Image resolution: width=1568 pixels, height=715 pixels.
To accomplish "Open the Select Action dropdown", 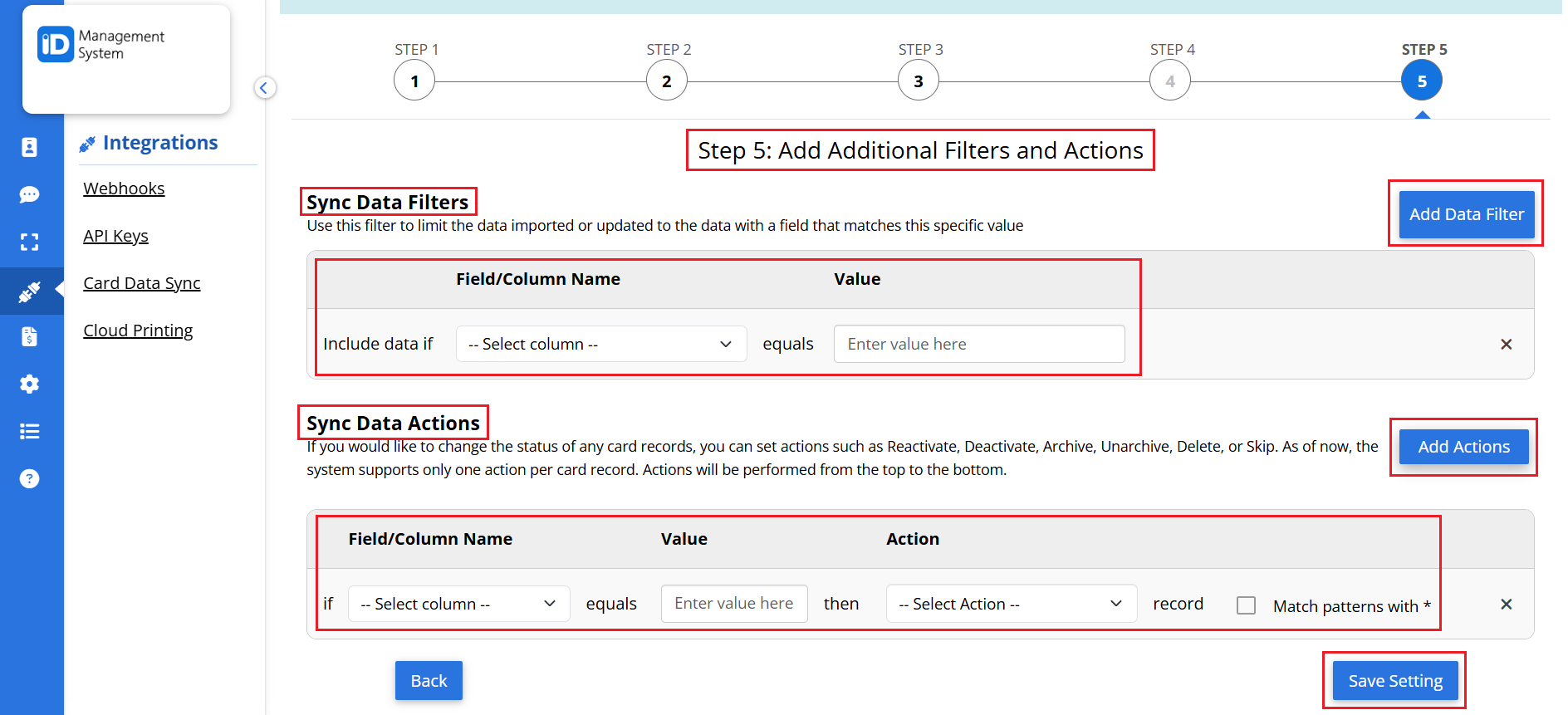I will (x=1011, y=604).
